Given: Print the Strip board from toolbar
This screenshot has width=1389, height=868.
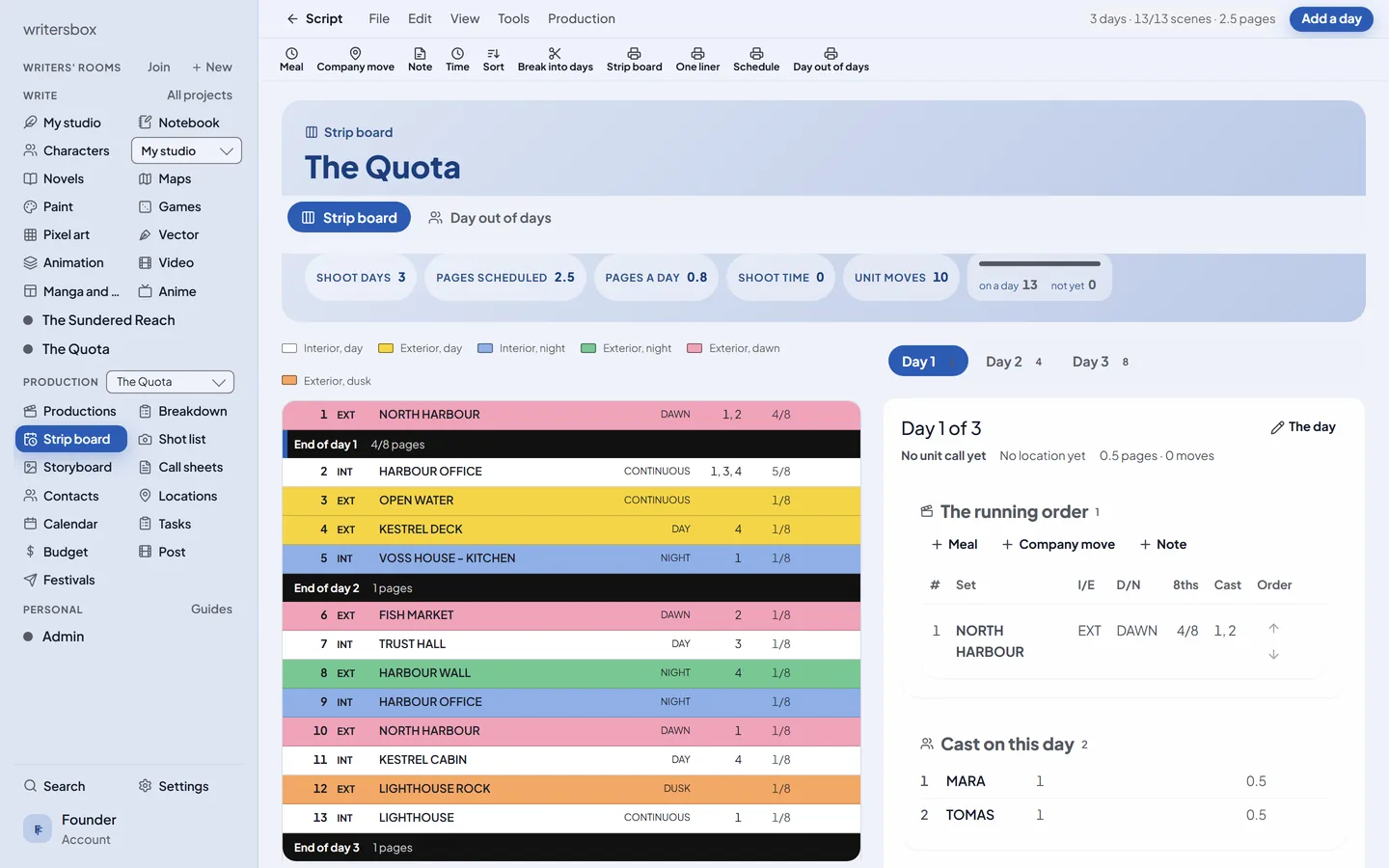Looking at the screenshot, I should 634,60.
